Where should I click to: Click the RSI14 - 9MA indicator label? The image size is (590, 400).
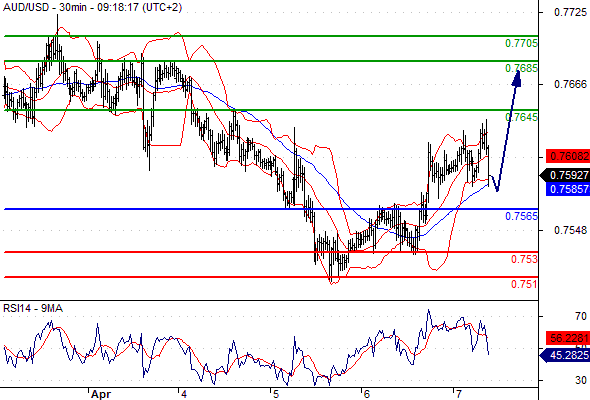(x=33, y=309)
